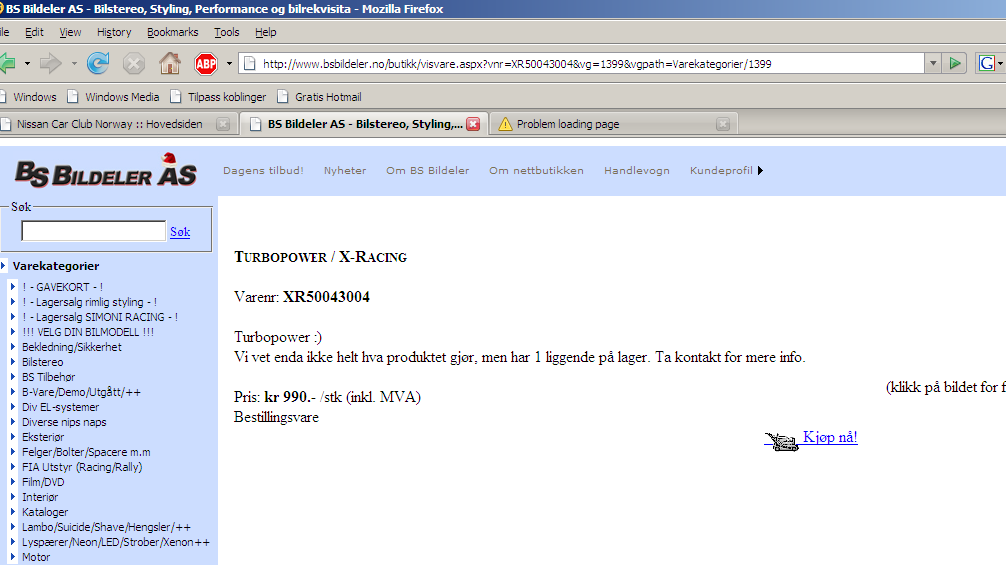The image size is (1006, 565).
Task: Close the Nissan Car Club Norway tab
Action: point(223,124)
